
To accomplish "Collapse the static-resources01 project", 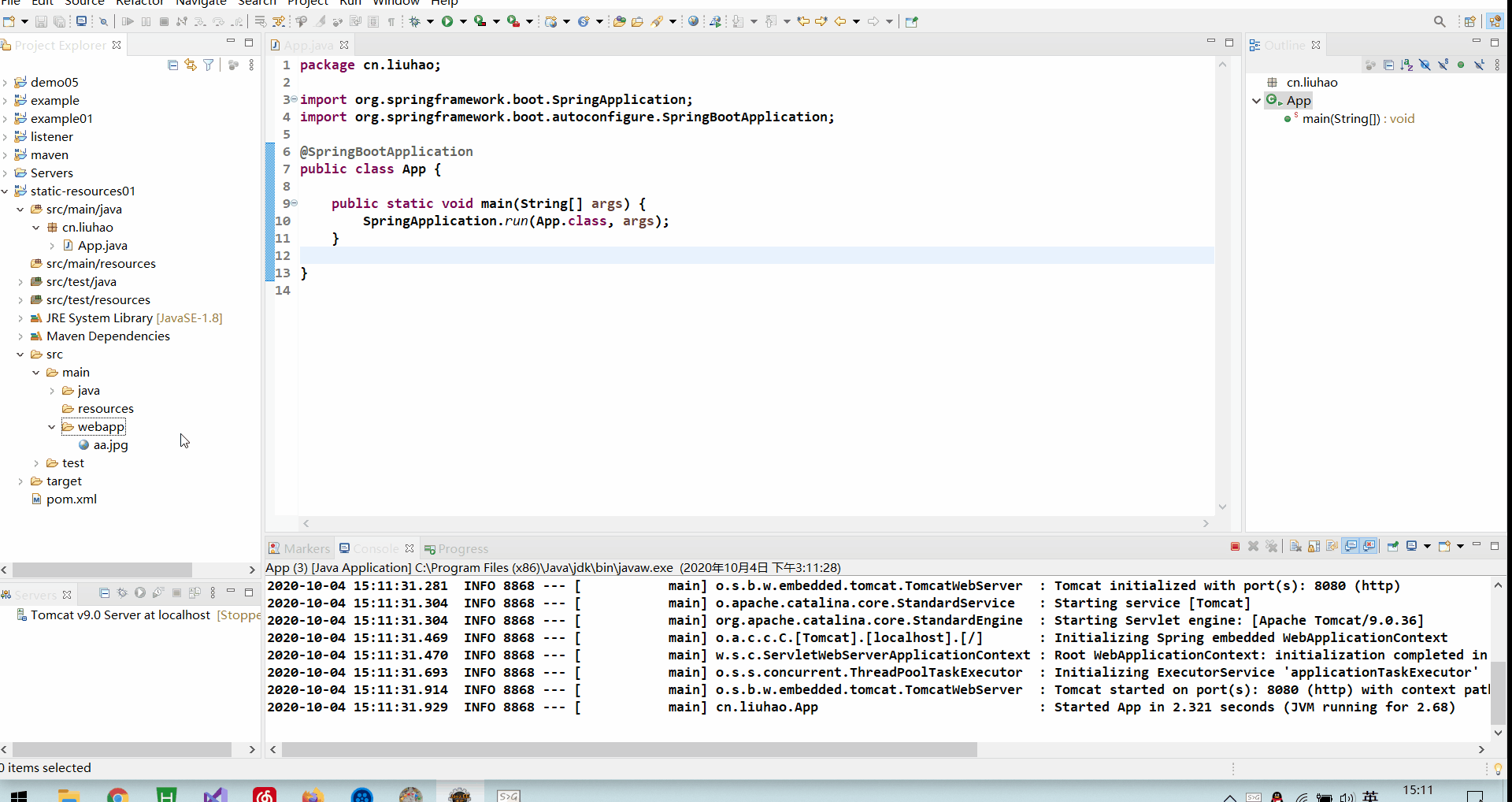I will [x=6, y=191].
